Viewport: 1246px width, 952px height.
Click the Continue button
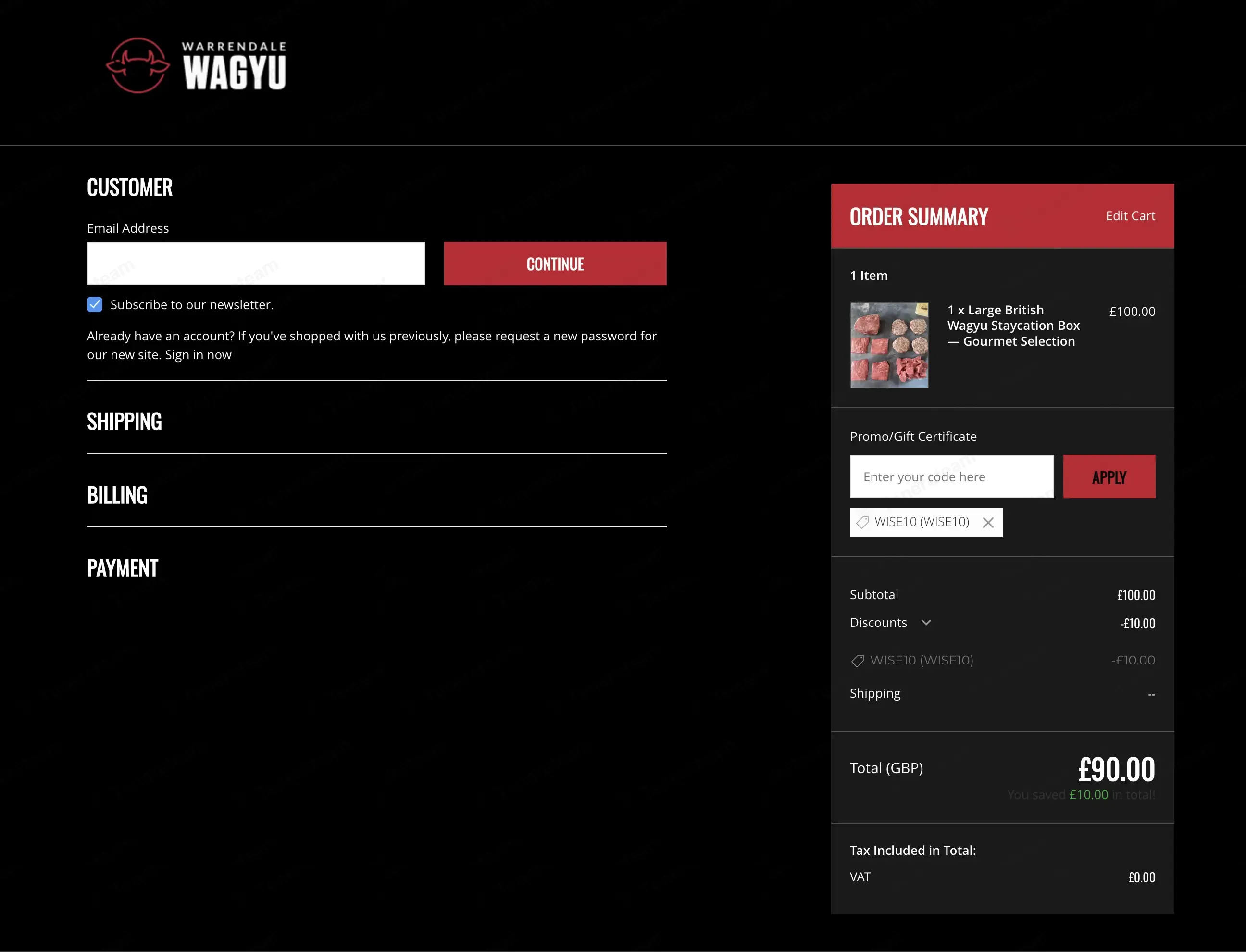click(x=555, y=263)
